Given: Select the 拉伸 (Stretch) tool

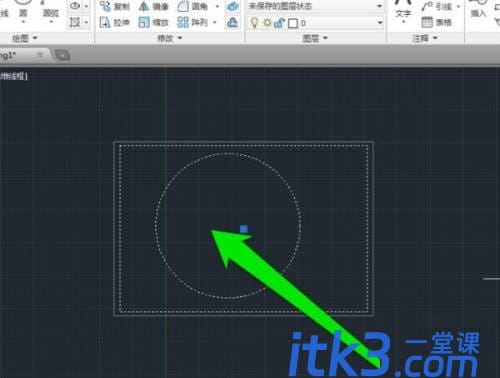Looking at the screenshot, I should tap(115, 22).
